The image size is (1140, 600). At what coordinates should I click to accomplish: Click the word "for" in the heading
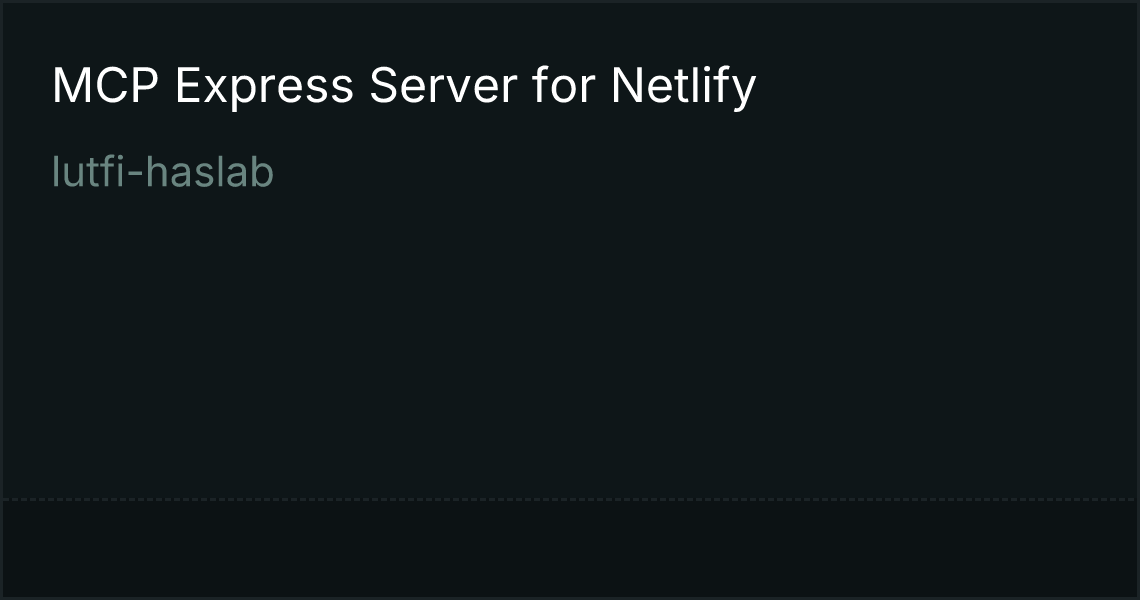(x=563, y=85)
